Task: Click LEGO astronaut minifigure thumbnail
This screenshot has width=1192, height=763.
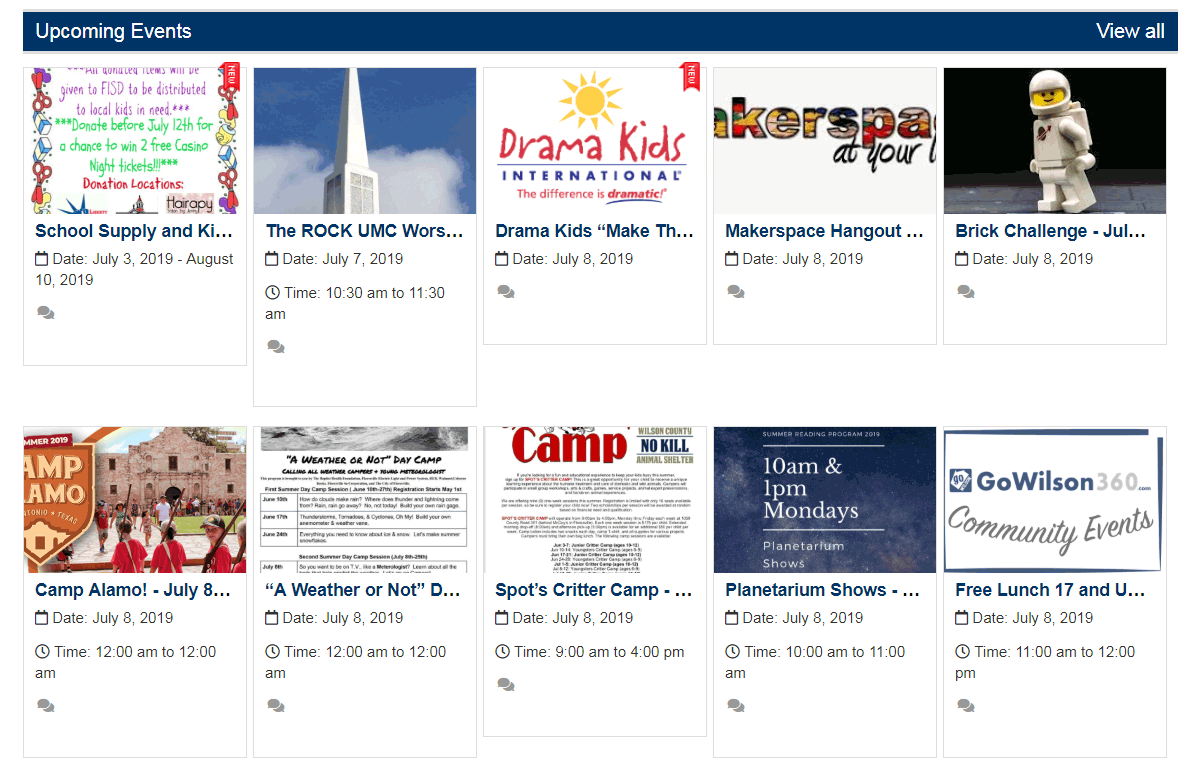Action: click(x=1055, y=141)
